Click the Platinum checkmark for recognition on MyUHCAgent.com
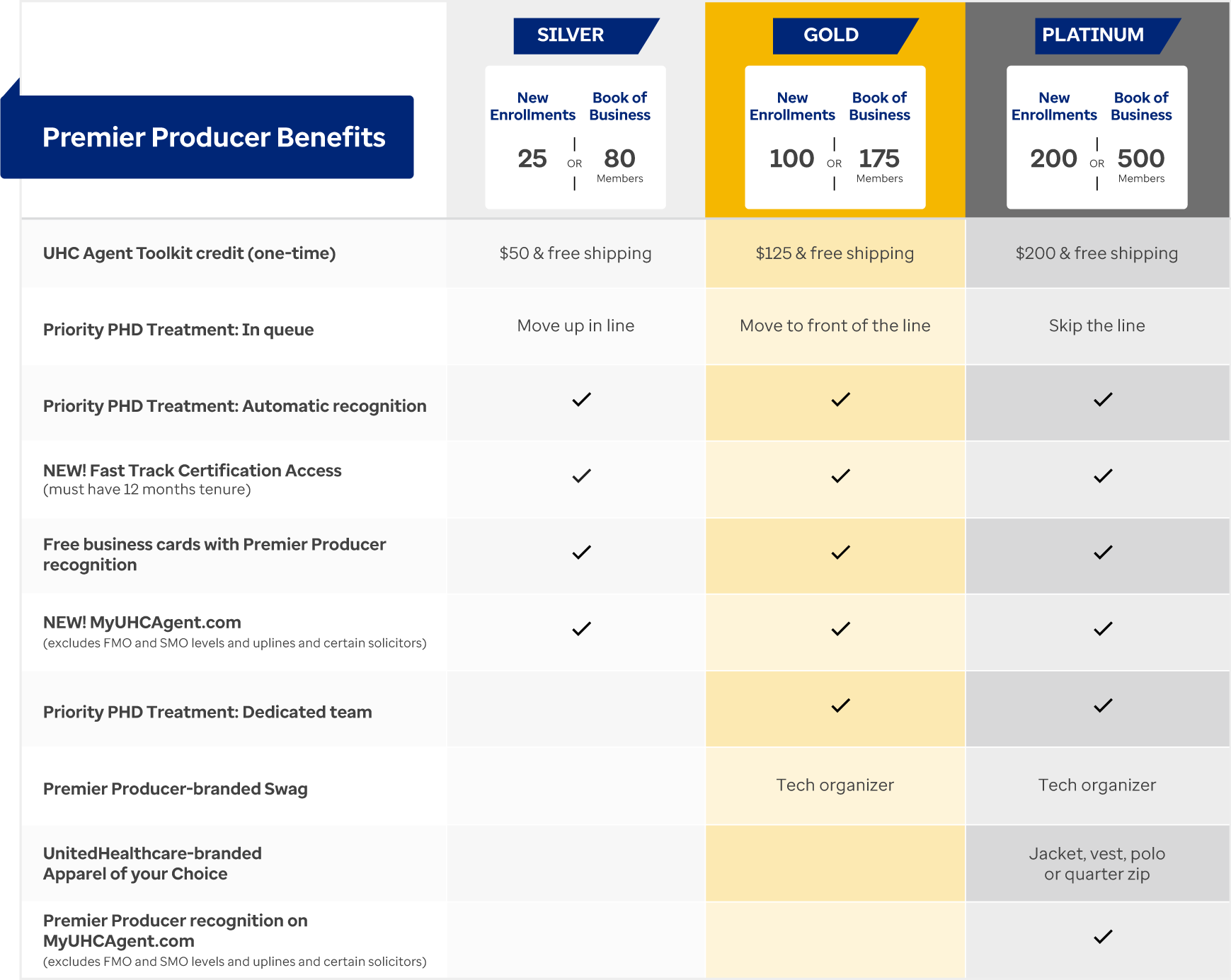1231x980 pixels. point(1103,937)
